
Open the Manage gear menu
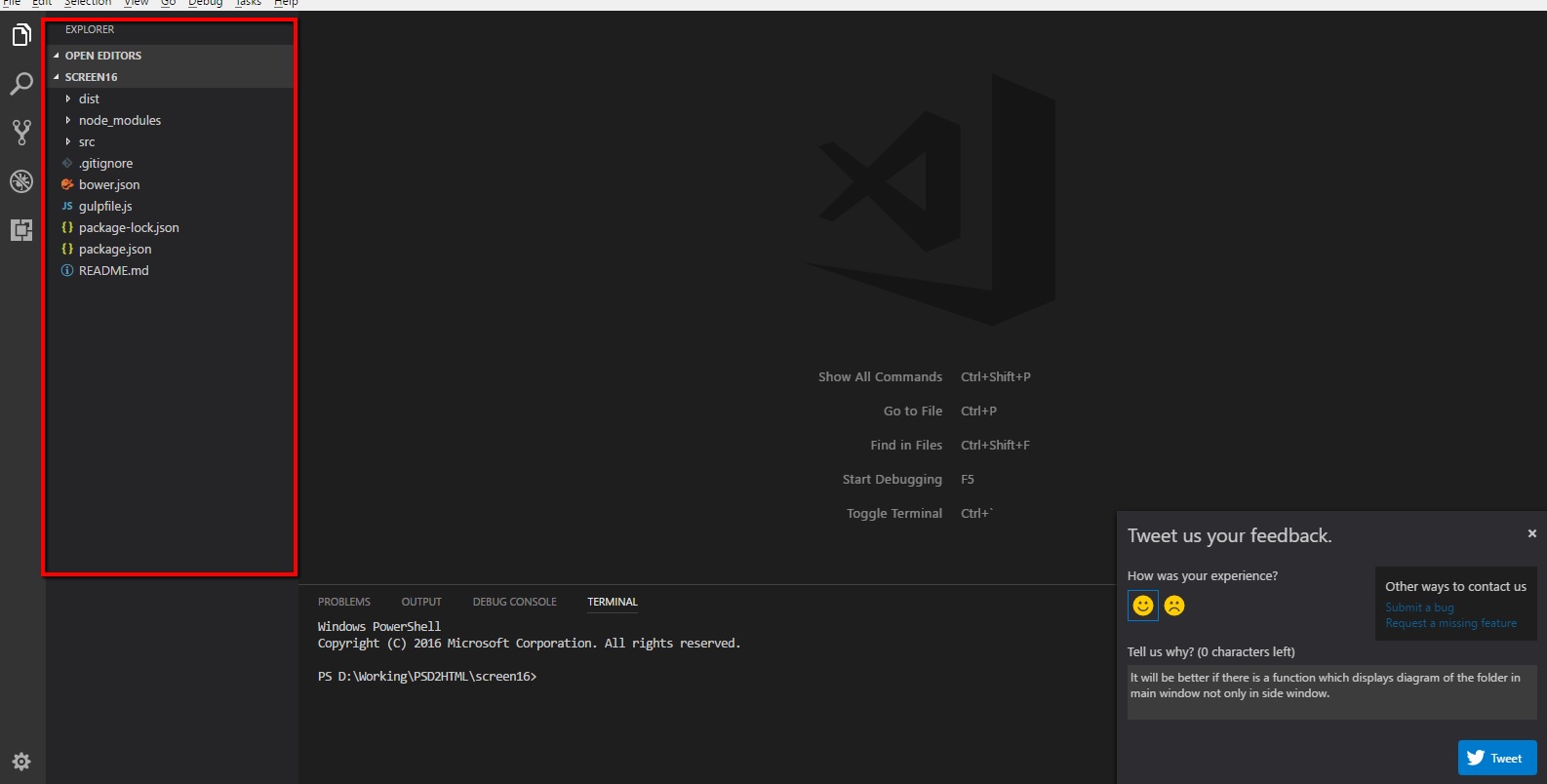(x=21, y=762)
